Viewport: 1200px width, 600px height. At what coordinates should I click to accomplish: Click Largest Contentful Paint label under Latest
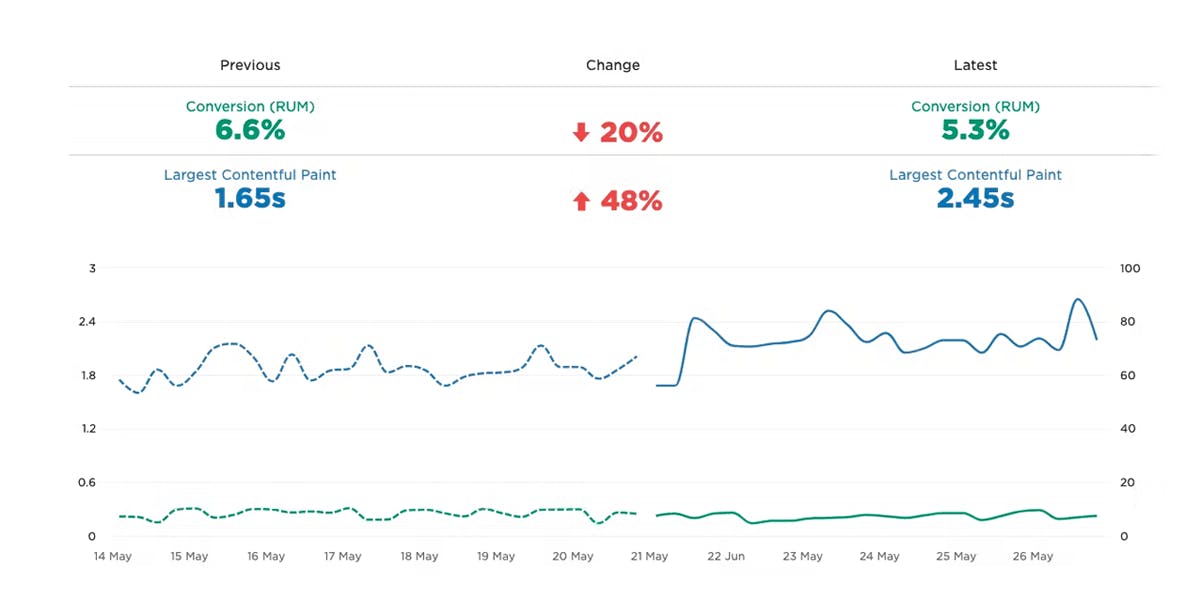975,175
